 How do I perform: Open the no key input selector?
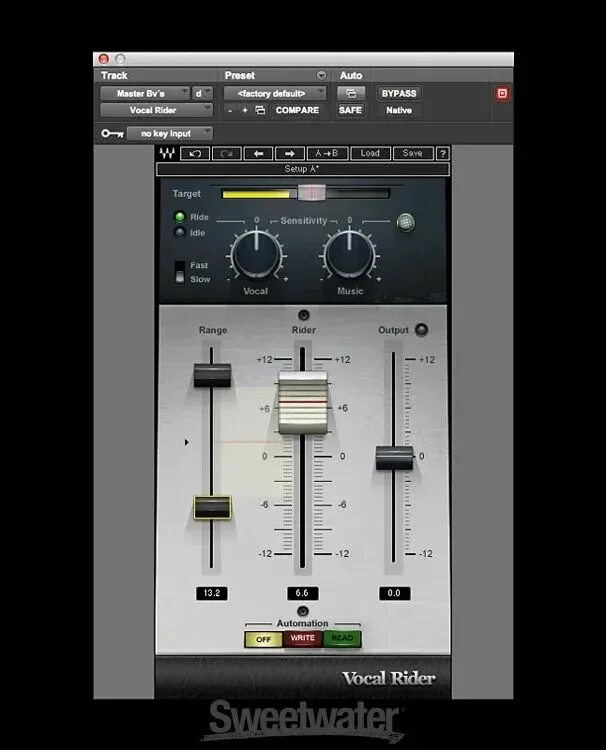[170, 133]
